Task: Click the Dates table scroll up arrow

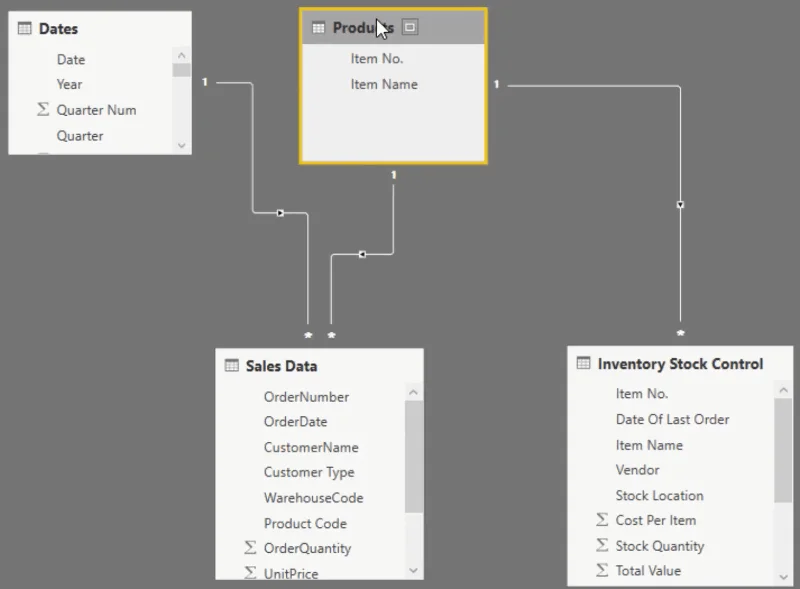Action: [182, 55]
